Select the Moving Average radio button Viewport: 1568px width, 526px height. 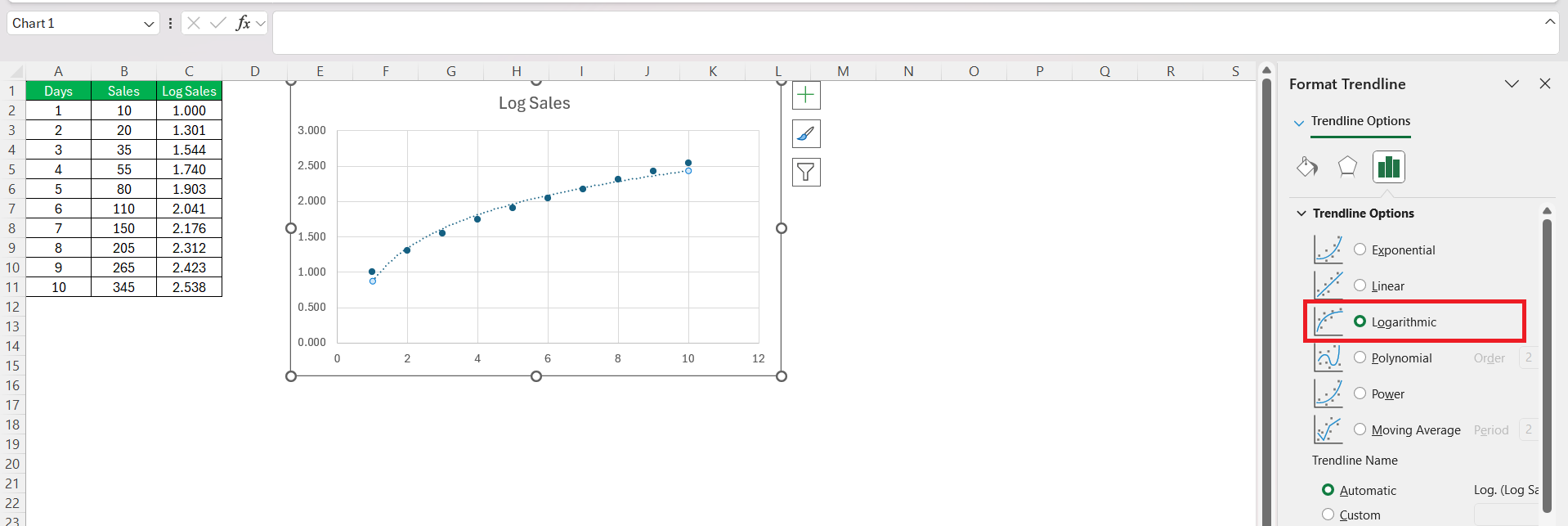pyautogui.click(x=1360, y=429)
